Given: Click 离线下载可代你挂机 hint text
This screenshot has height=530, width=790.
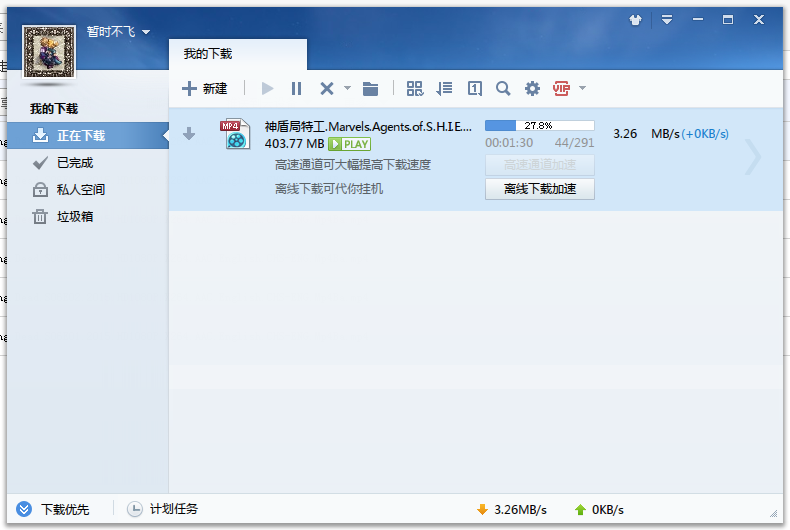Looking at the screenshot, I should 329,189.
